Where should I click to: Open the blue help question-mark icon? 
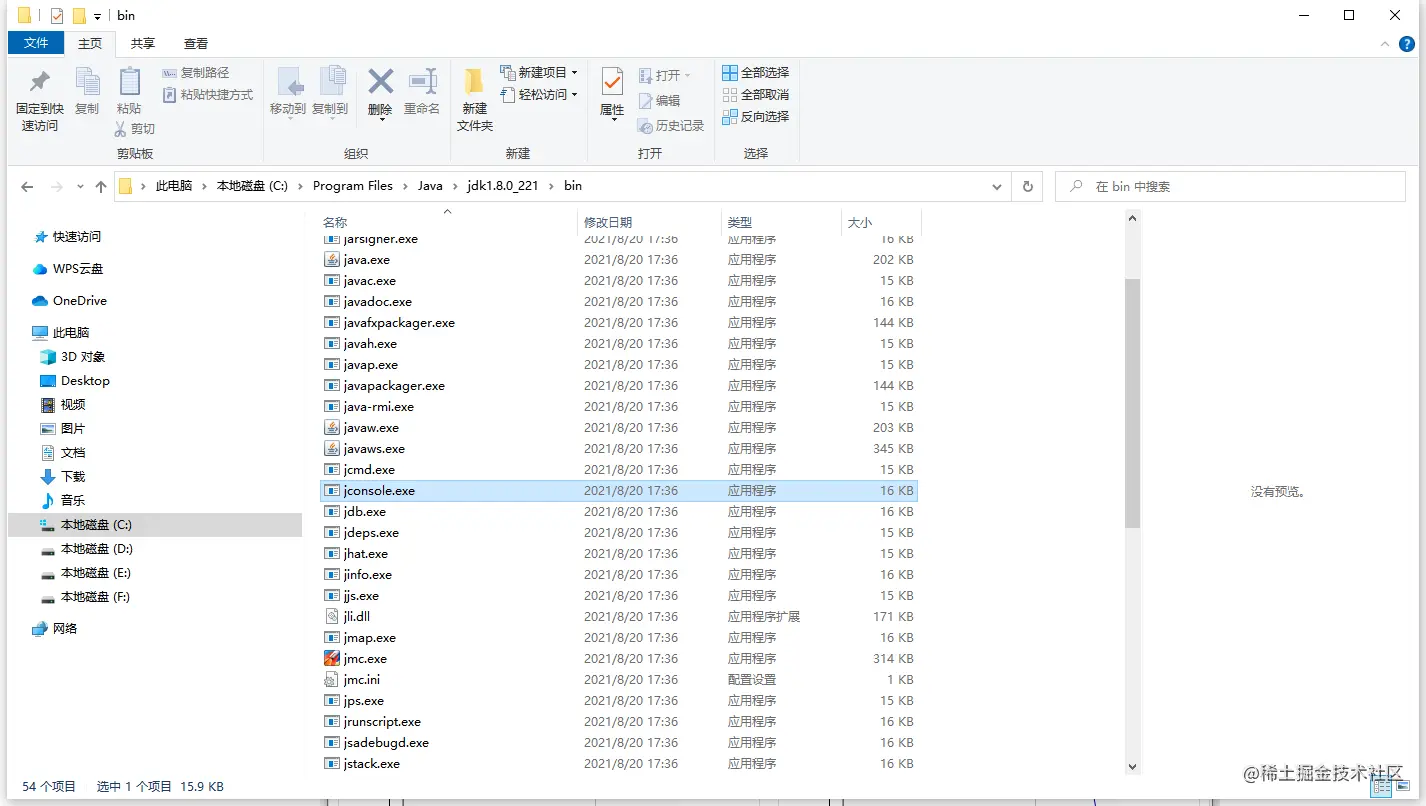pyautogui.click(x=1408, y=44)
